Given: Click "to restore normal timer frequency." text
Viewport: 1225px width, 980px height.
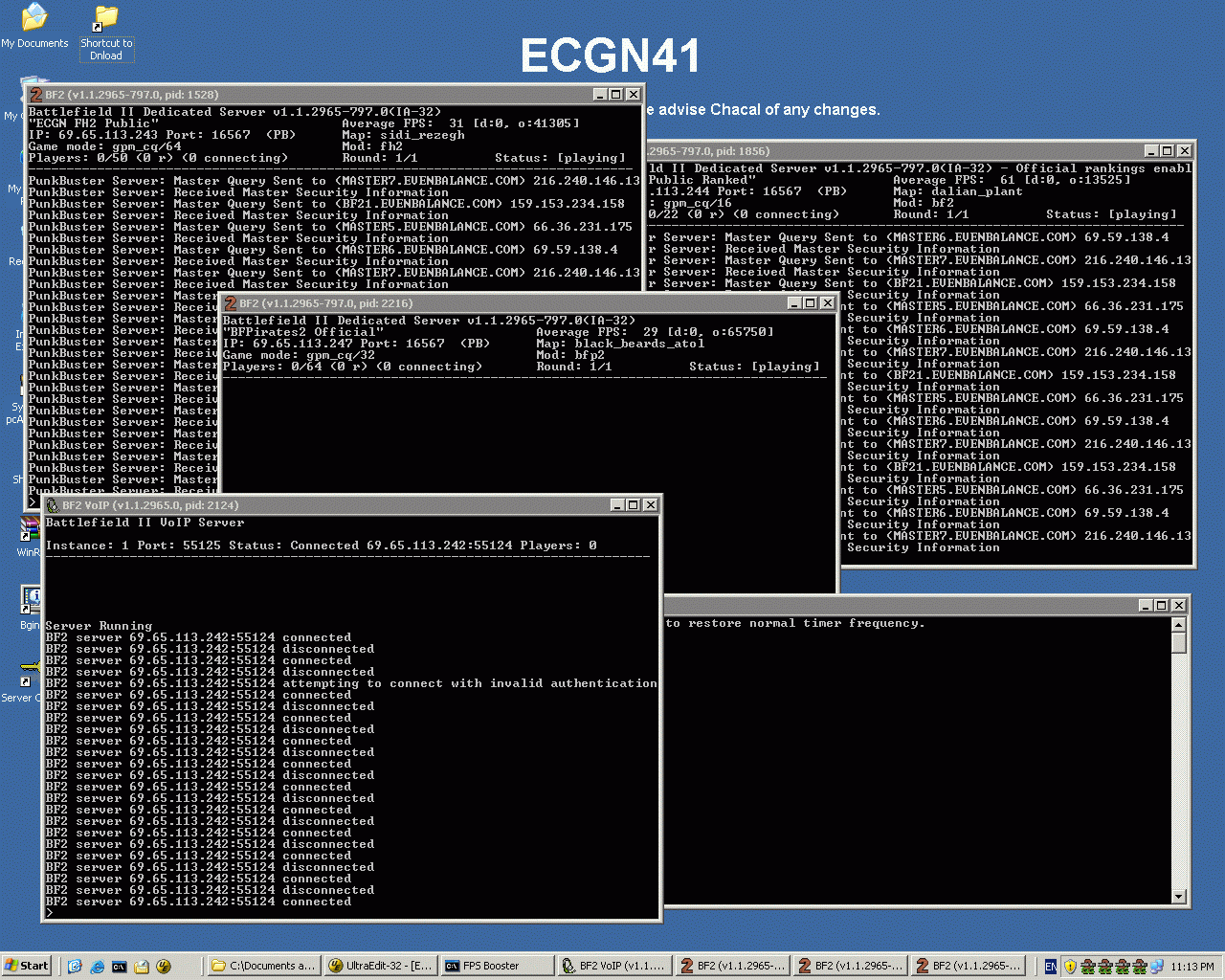Looking at the screenshot, I should (x=795, y=623).
